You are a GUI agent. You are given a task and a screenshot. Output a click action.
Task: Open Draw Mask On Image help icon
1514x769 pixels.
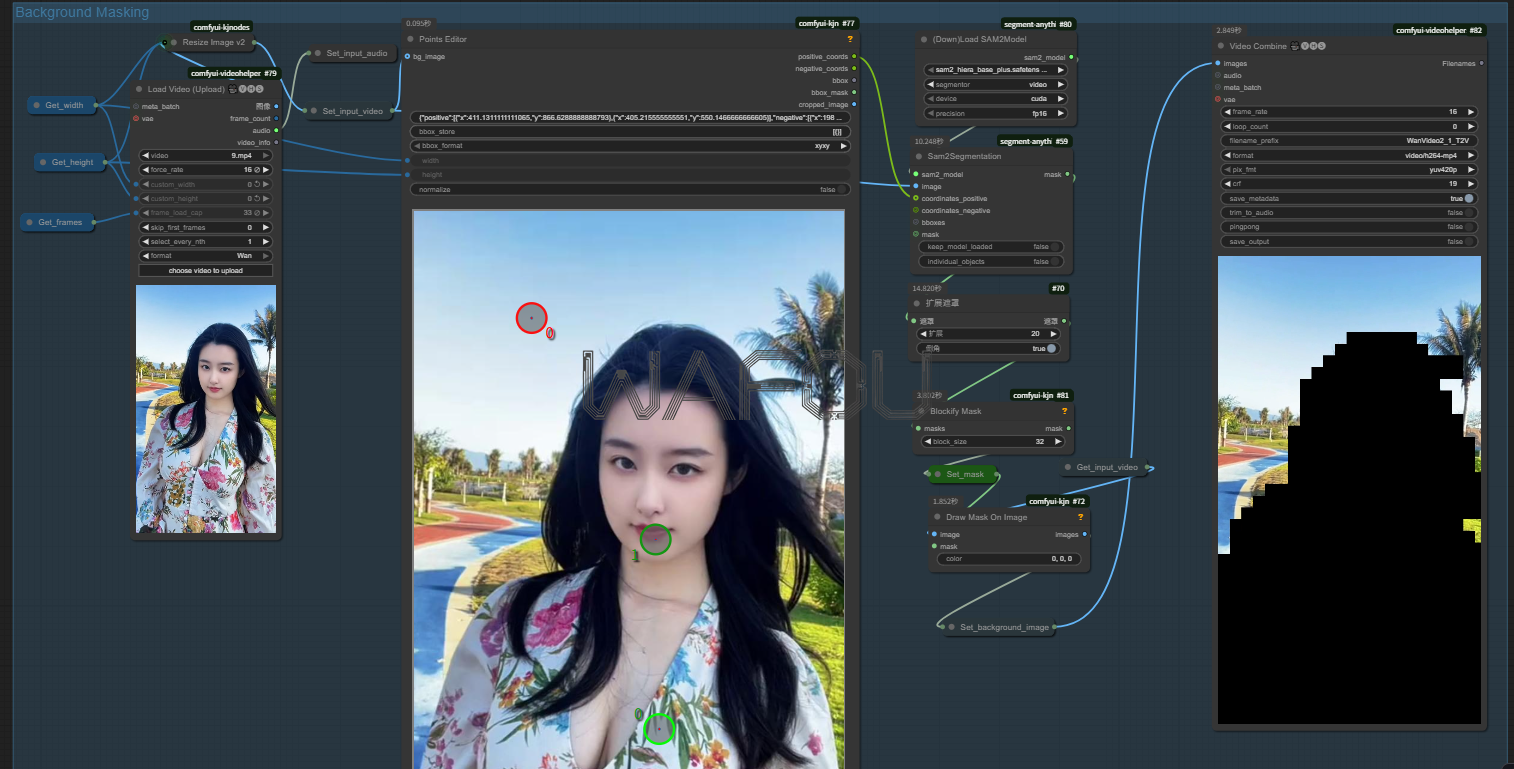click(x=1081, y=517)
